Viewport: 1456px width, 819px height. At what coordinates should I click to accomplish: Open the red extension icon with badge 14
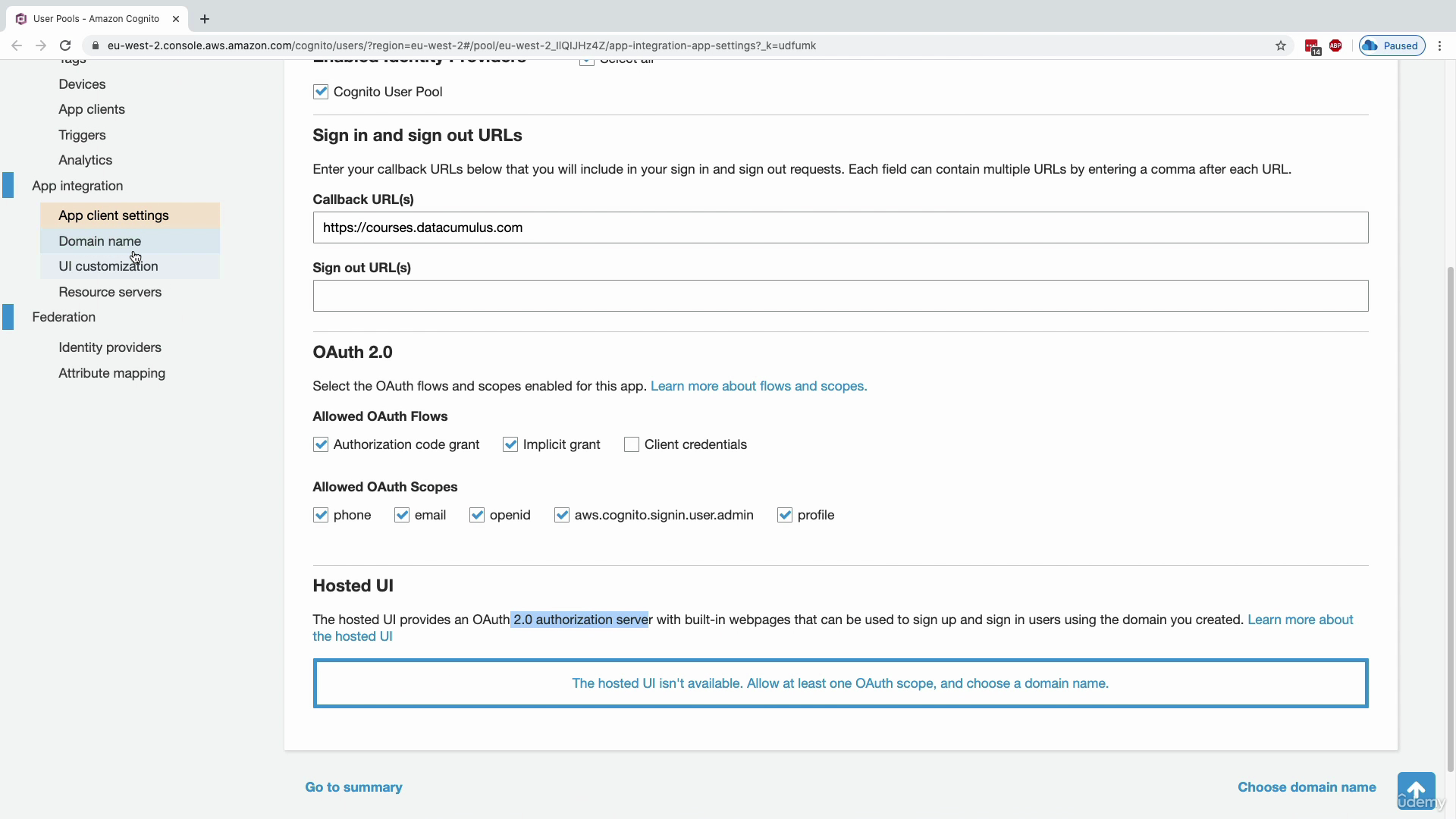(1313, 46)
